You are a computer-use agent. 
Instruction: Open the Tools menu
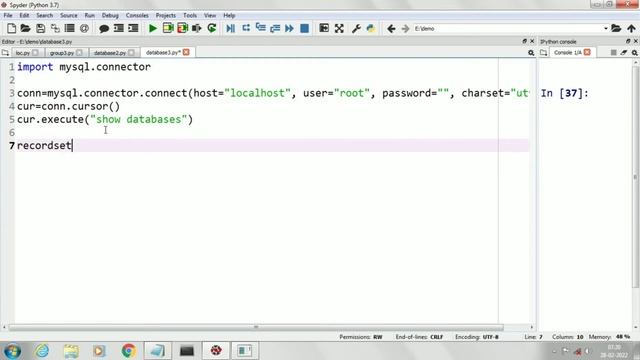coord(190,16)
